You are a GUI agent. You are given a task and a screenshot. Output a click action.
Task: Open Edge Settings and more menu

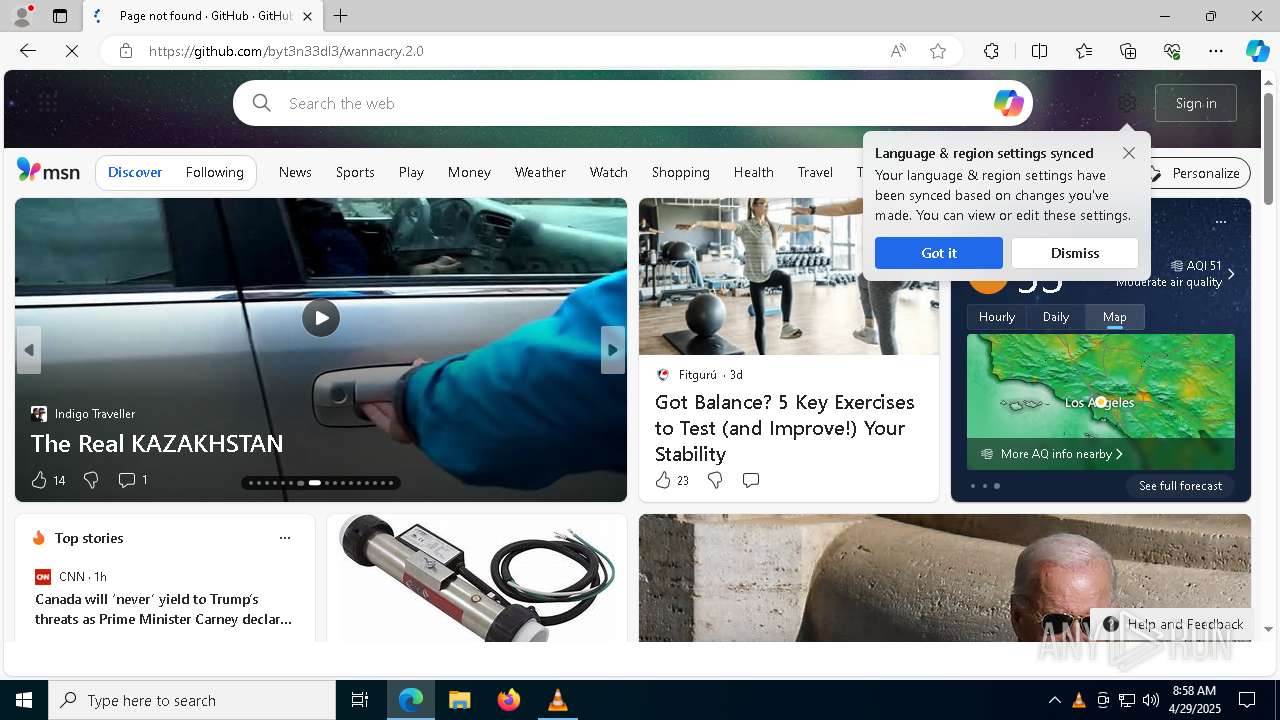pyautogui.click(x=1216, y=51)
